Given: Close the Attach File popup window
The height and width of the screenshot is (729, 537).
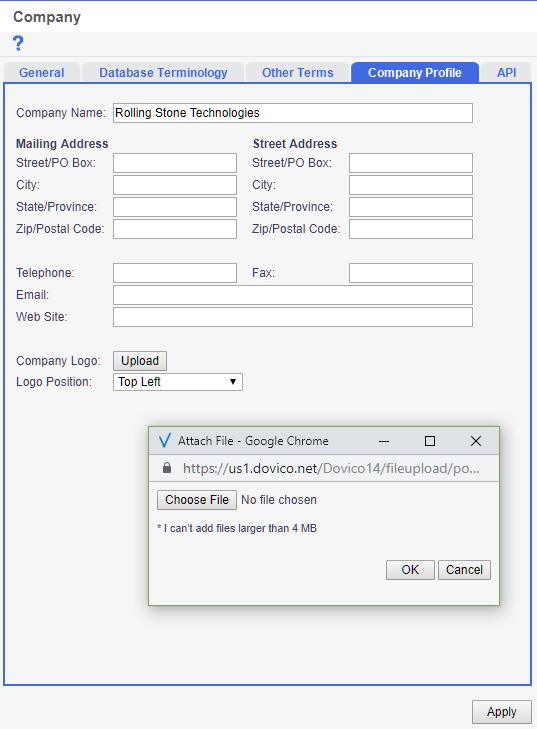Looking at the screenshot, I should 476,441.
